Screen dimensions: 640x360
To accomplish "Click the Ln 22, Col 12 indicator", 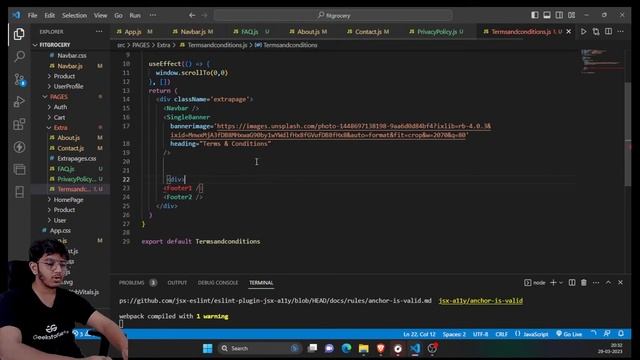I will (x=419, y=334).
